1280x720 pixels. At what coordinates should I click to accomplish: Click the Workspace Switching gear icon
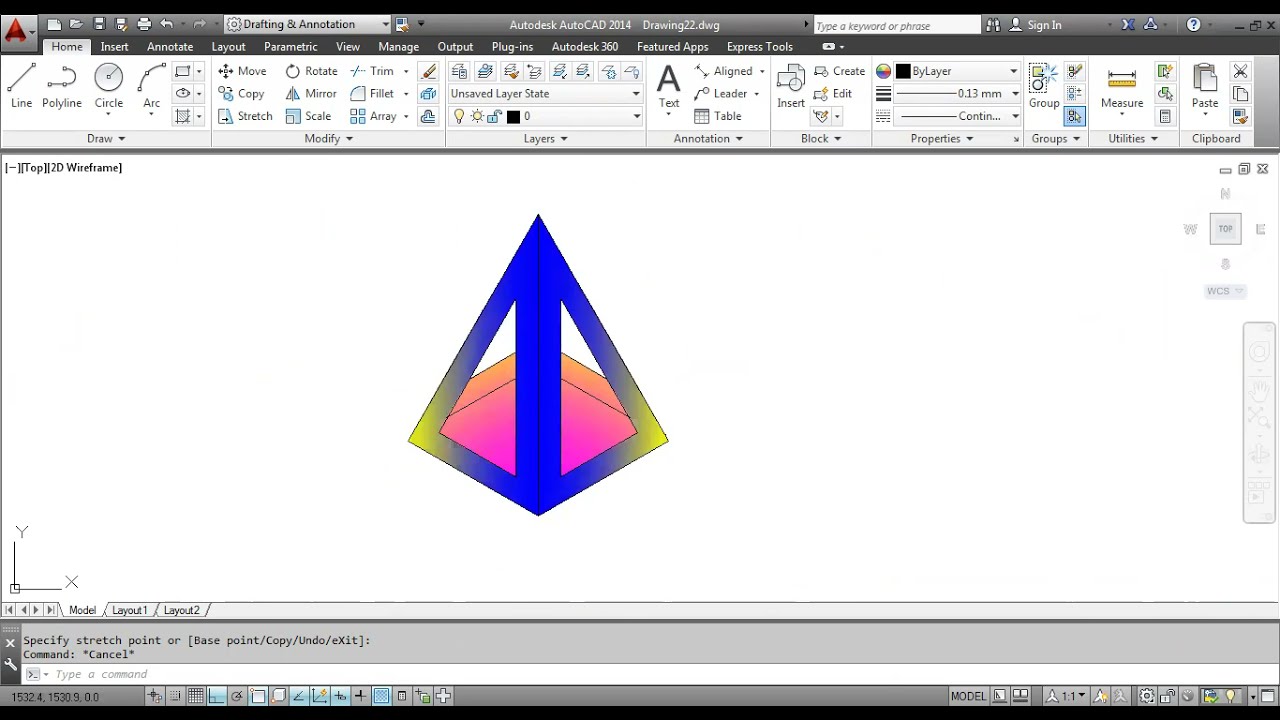pyautogui.click(x=1147, y=696)
